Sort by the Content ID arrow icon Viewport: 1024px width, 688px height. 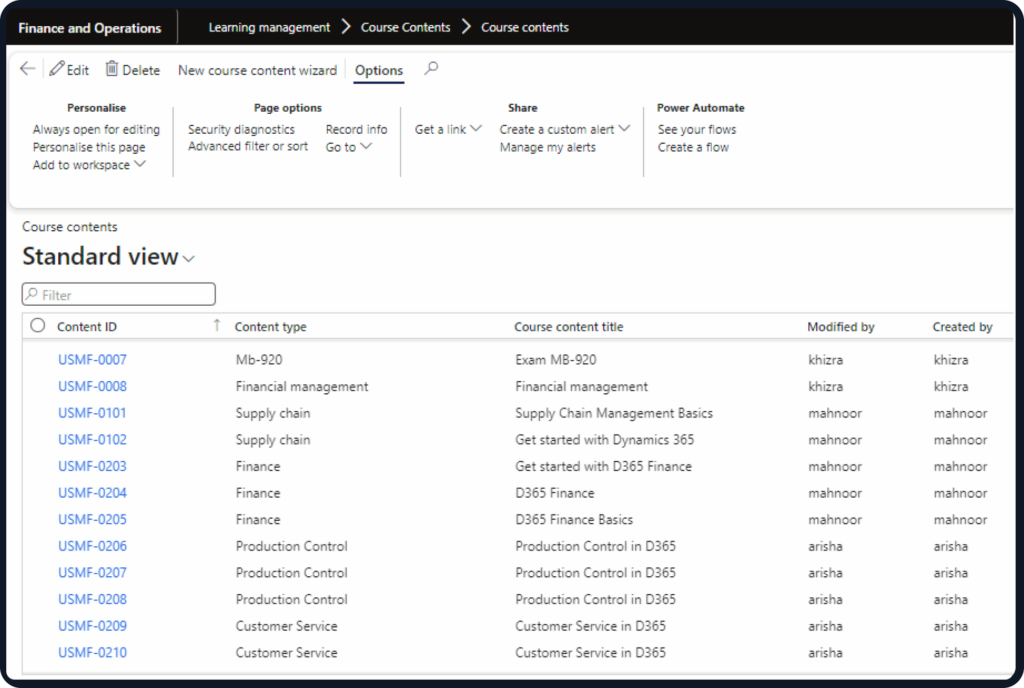(x=217, y=325)
